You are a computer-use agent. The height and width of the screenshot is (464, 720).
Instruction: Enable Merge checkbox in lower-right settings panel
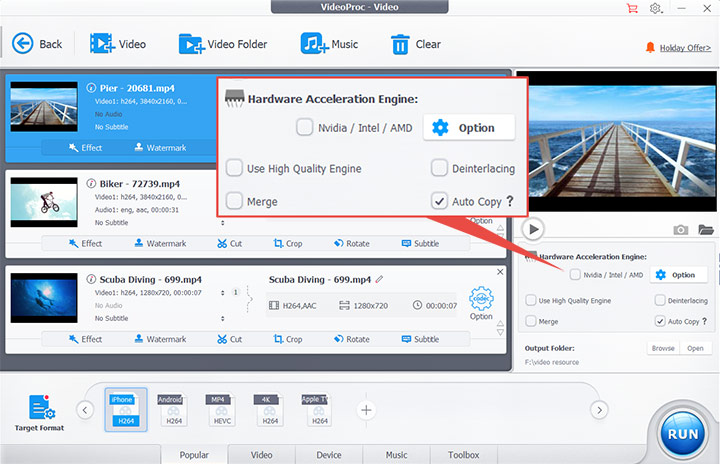click(x=531, y=322)
